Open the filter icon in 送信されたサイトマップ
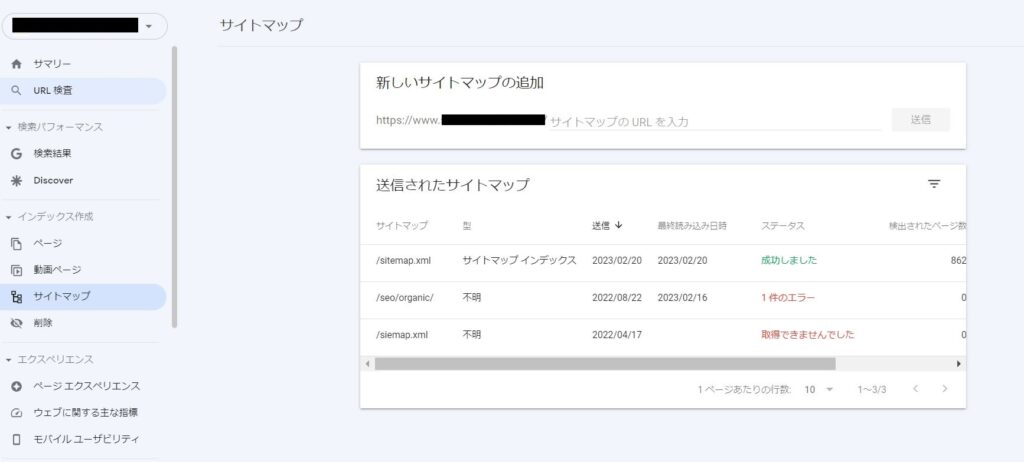 tap(934, 184)
